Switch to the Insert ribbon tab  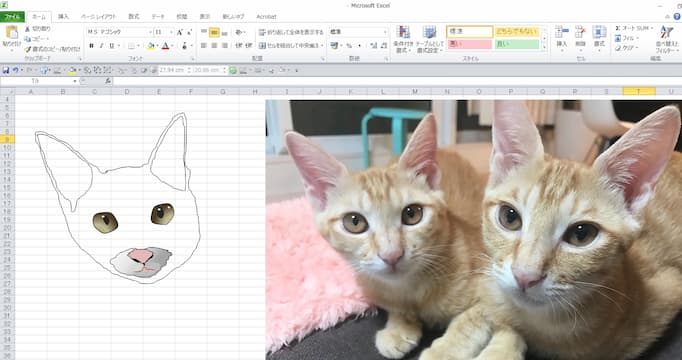(64, 17)
